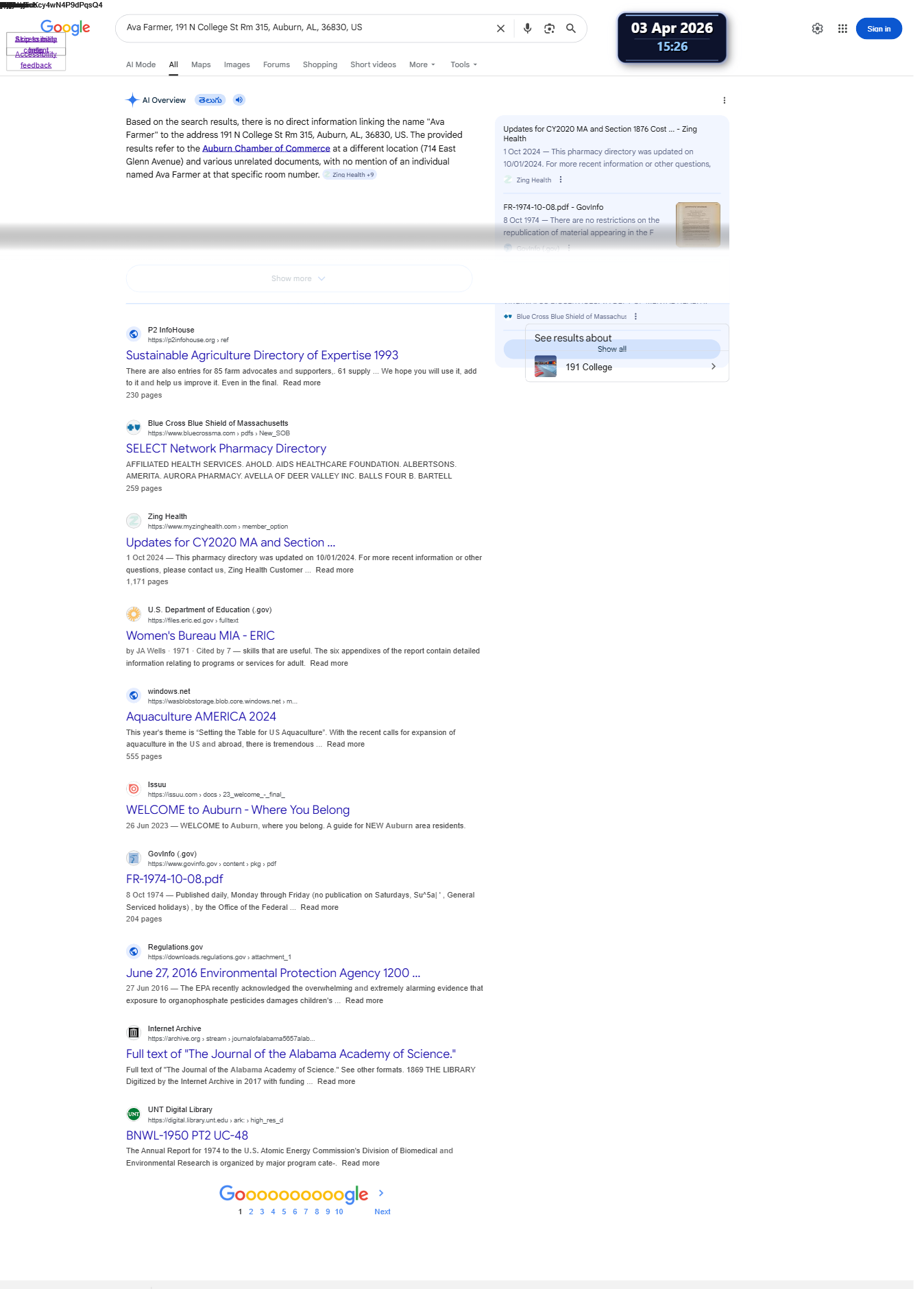Jump to results page 10
The width and height of the screenshot is (924, 1289).
point(339,1212)
